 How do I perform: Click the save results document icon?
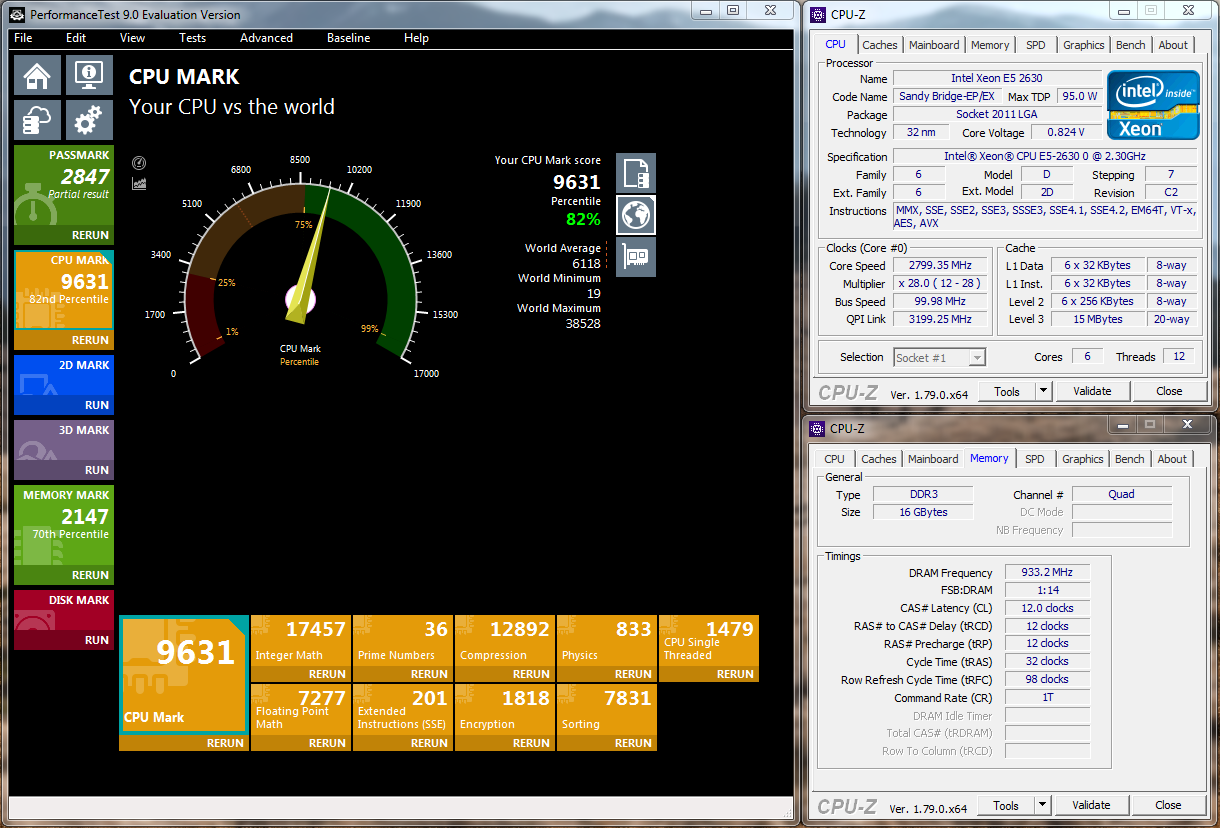[x=636, y=173]
